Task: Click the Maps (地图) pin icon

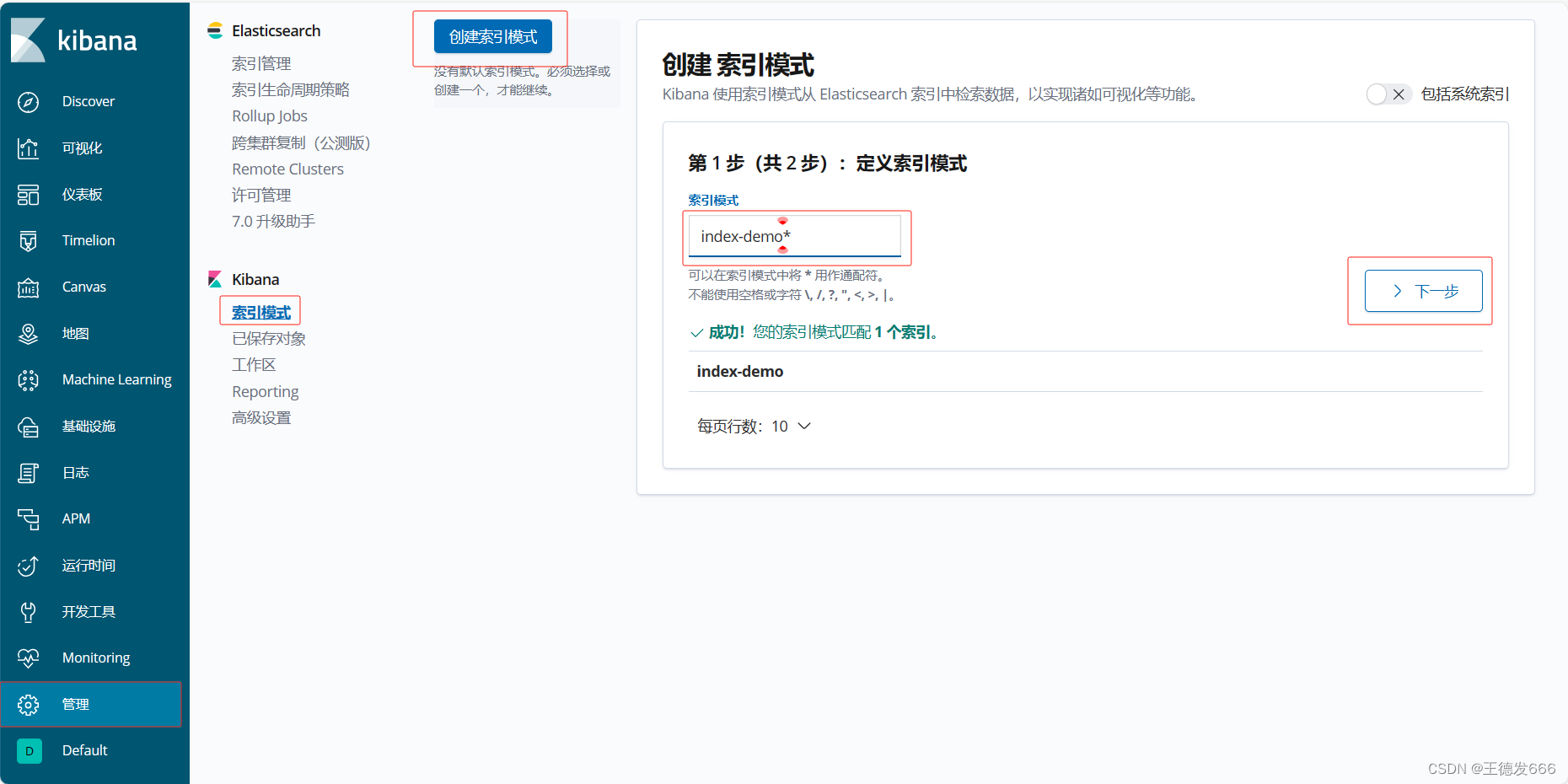Action: pos(29,334)
